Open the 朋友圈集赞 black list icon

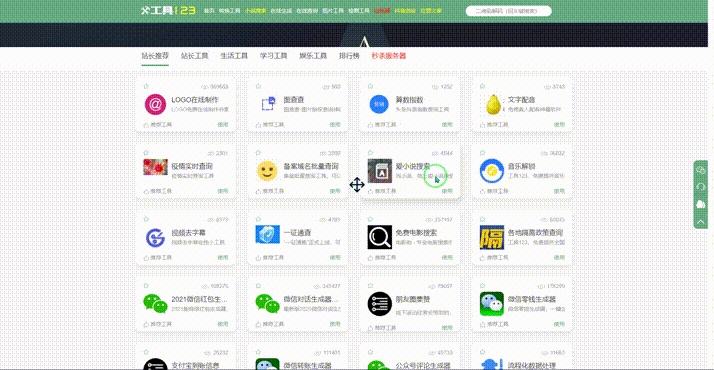coord(380,304)
